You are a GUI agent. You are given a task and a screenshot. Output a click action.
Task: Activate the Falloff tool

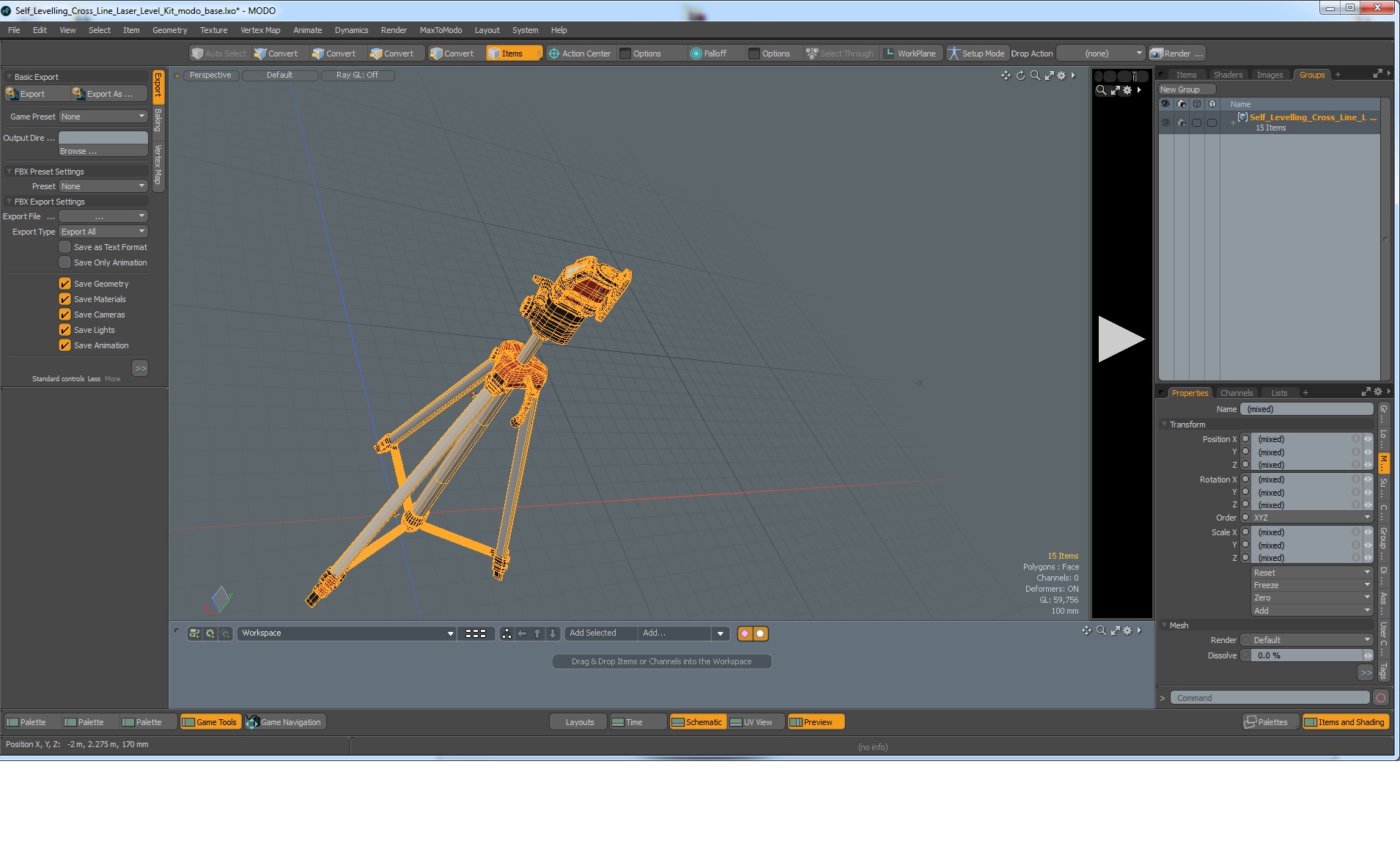[x=708, y=54]
